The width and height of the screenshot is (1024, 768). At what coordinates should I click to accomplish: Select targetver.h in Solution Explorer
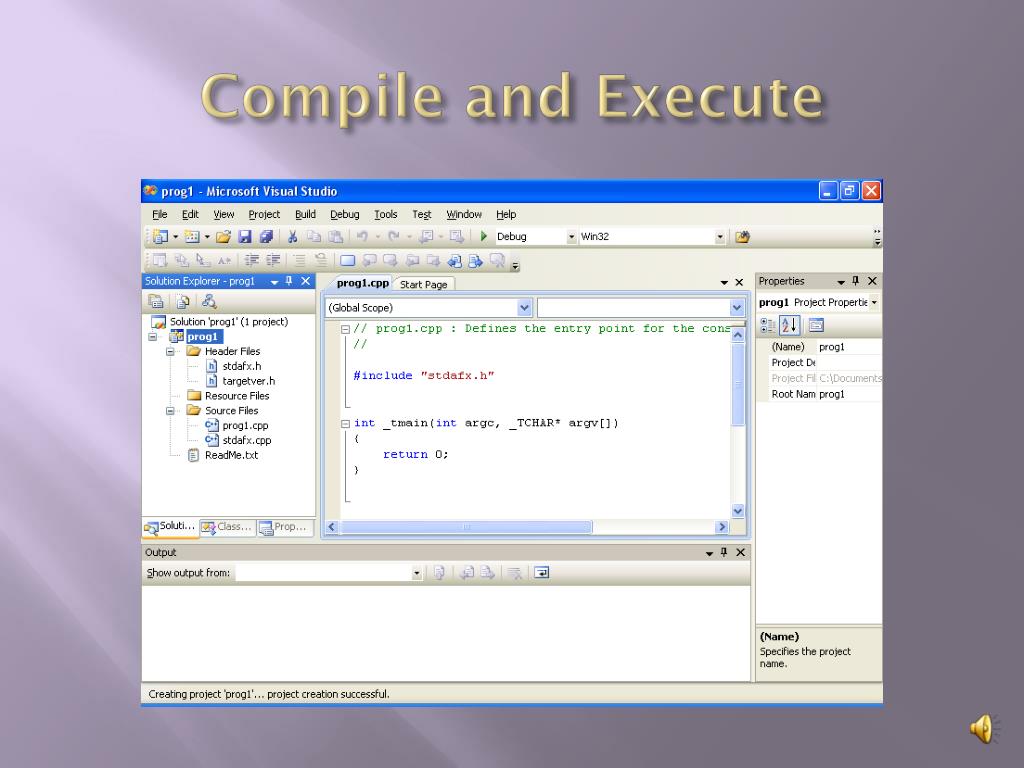click(x=240, y=381)
